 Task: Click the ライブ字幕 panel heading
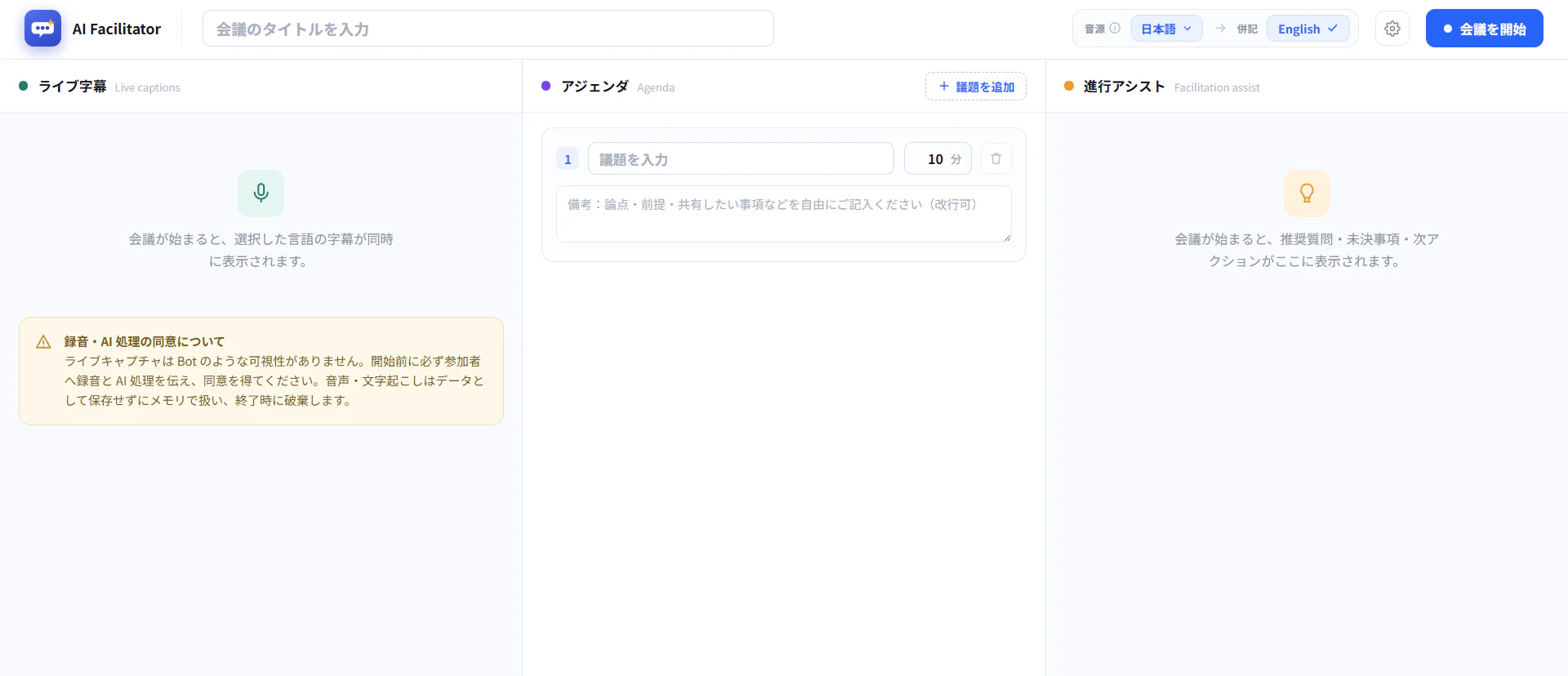coord(73,87)
